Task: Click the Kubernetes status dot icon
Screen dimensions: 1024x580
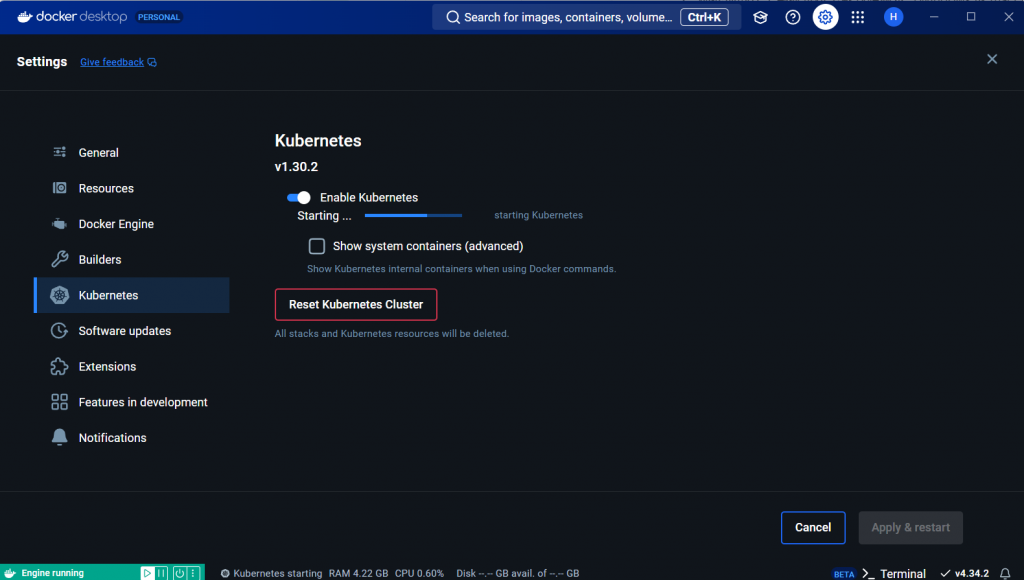Action: 225,573
